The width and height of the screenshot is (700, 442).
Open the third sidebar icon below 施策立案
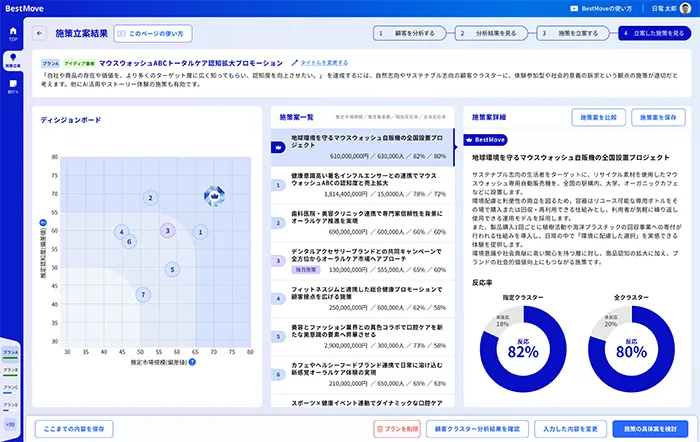coord(13,86)
